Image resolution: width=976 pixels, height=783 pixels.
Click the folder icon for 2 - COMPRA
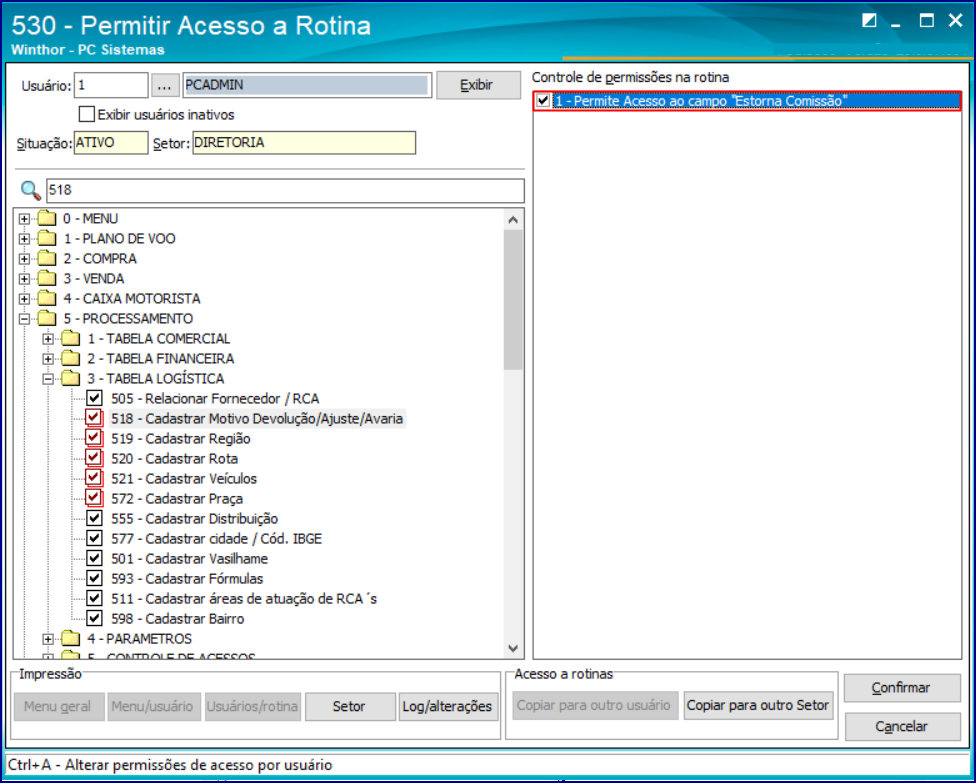(x=47, y=258)
